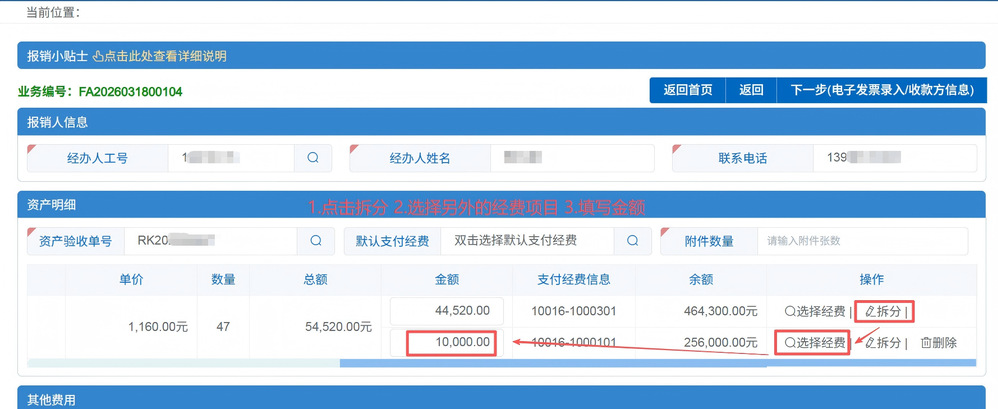Image resolution: width=998 pixels, height=409 pixels.
Task: Go to 下一步(电子发票录入/收款方信息)
Action: tap(881, 90)
